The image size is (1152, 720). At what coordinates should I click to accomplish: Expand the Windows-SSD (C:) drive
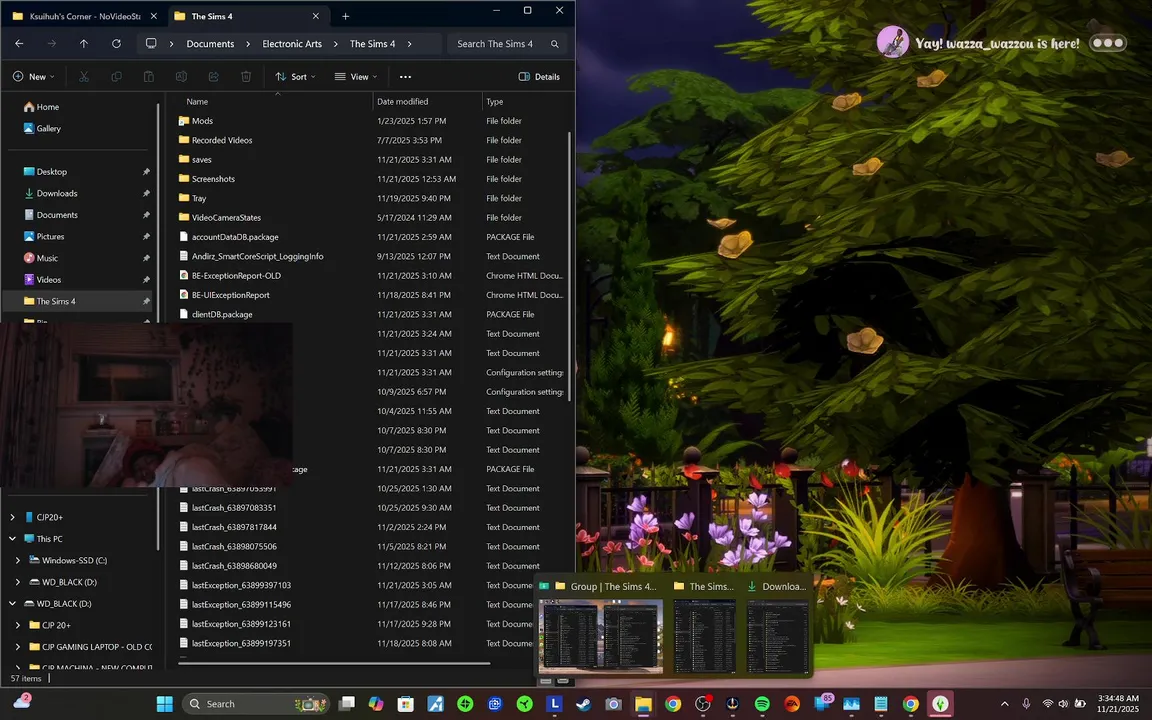[18, 561]
